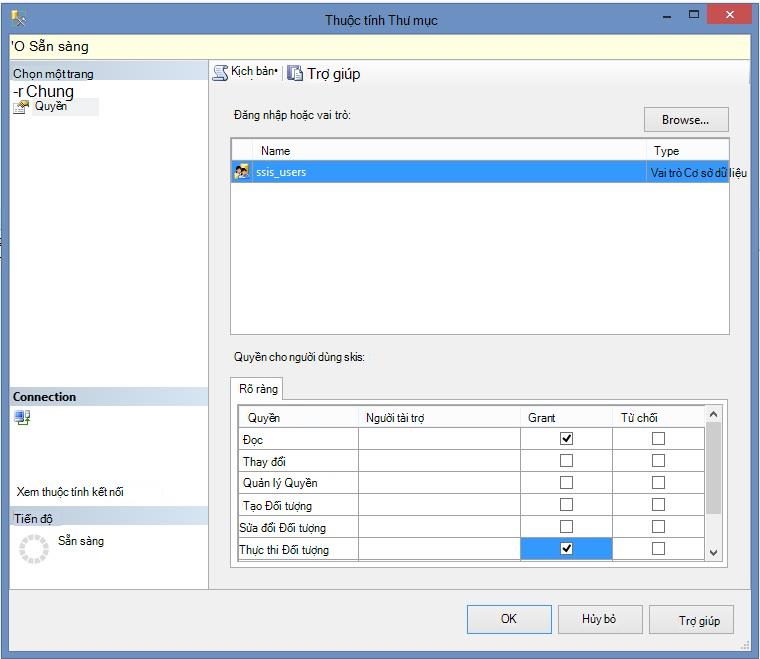Click the Hủy bỏ cancel button

600,619
